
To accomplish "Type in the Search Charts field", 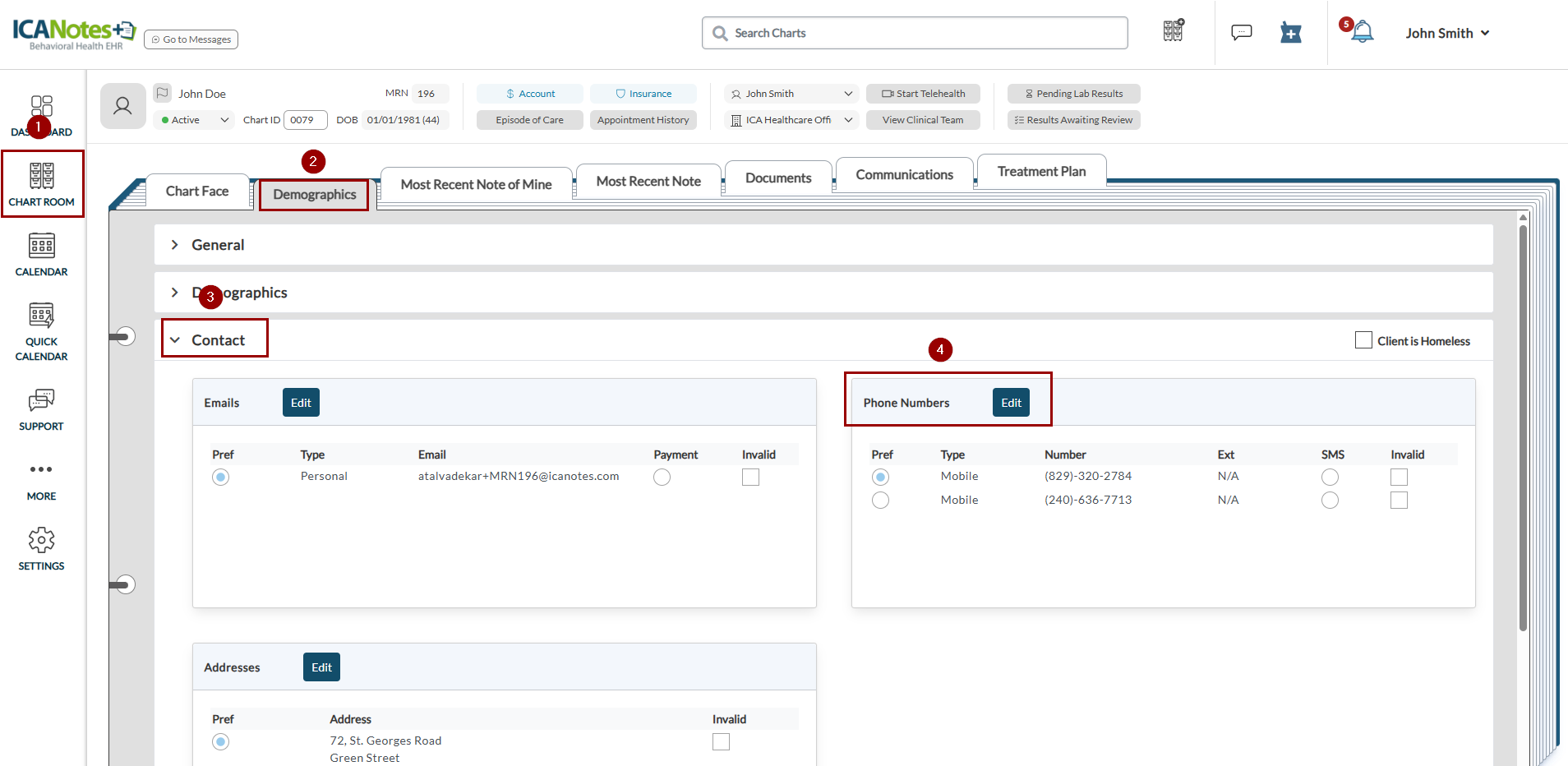I will click(915, 33).
